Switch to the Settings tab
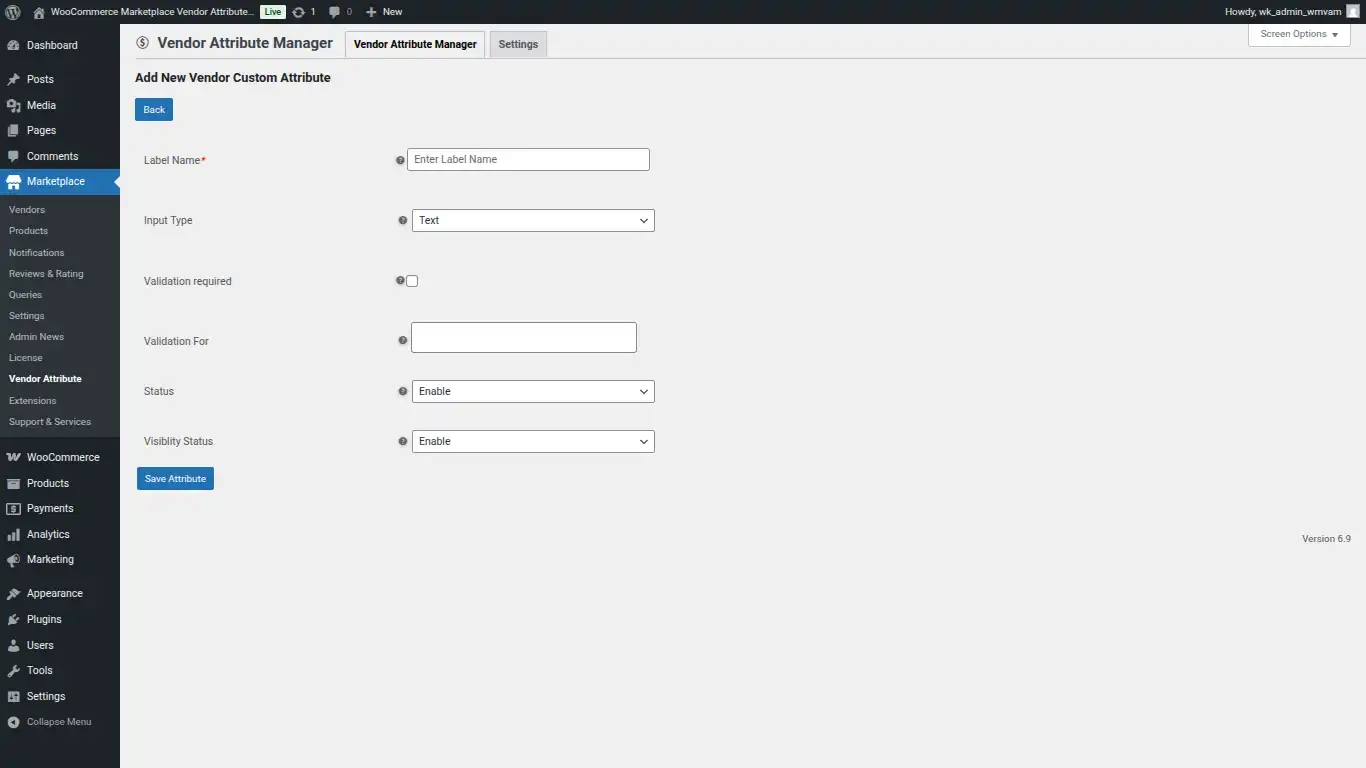1366x768 pixels. (x=517, y=44)
